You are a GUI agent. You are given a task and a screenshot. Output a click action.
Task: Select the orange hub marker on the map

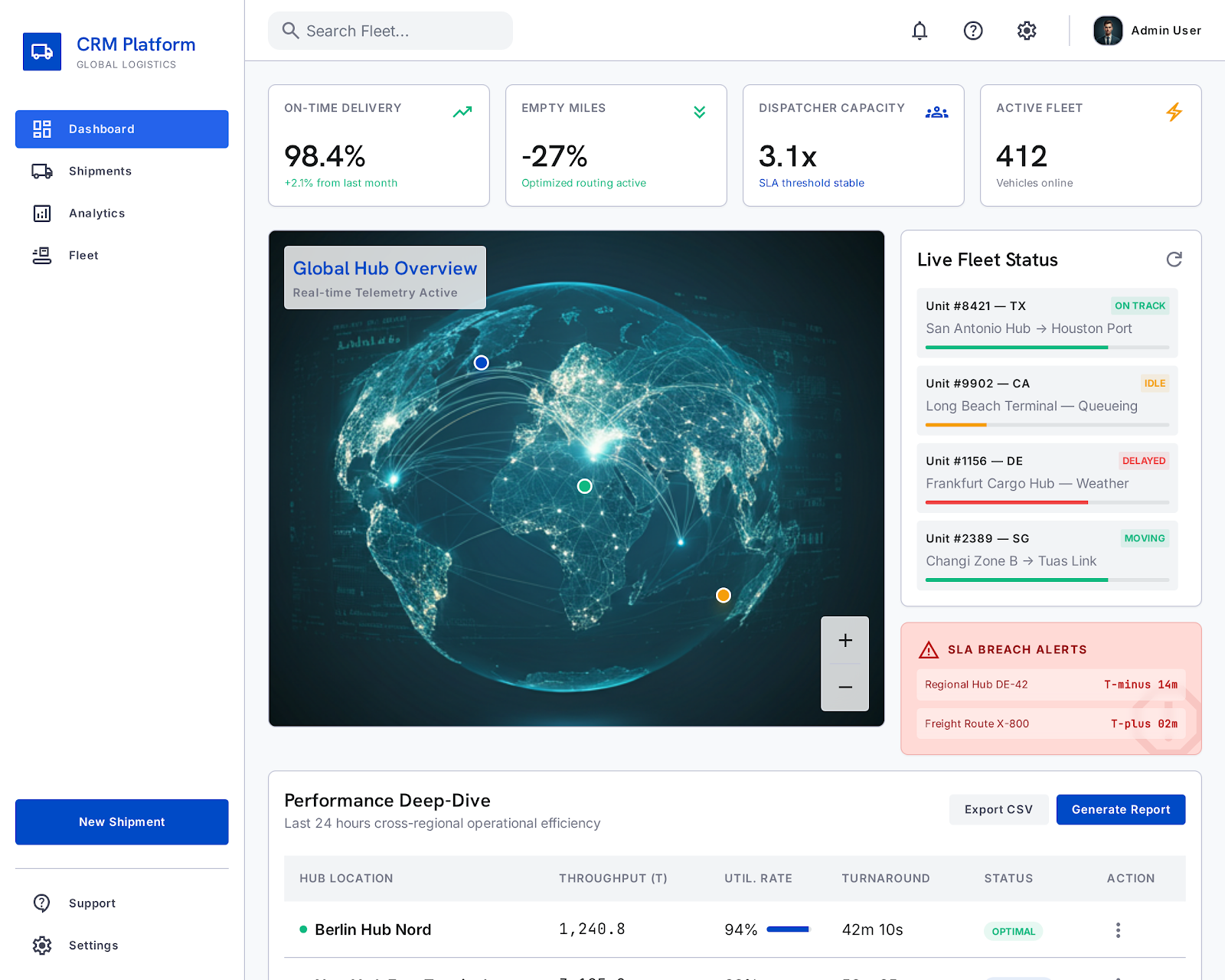(724, 595)
